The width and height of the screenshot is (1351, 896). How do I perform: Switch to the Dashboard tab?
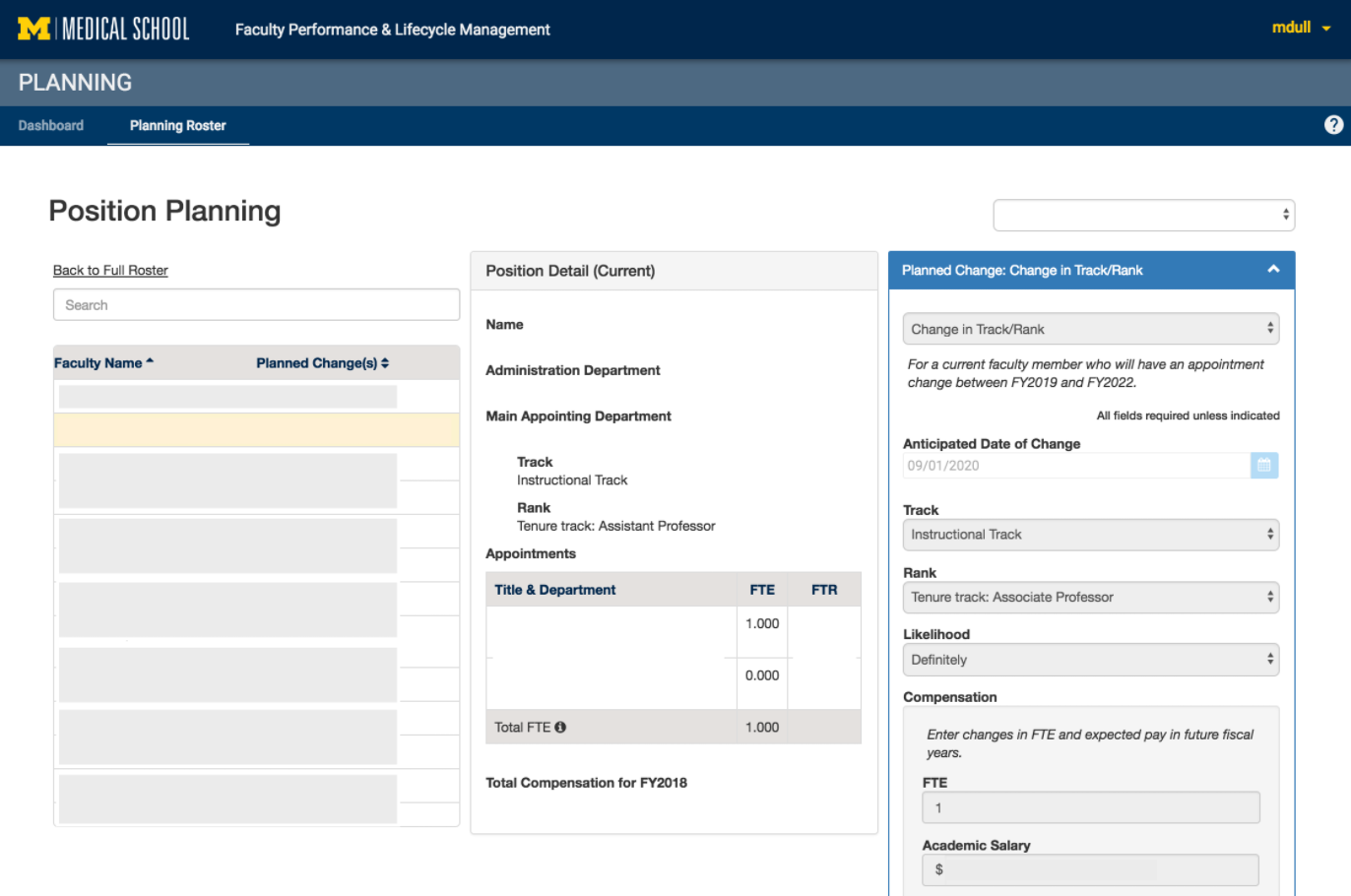coord(51,125)
